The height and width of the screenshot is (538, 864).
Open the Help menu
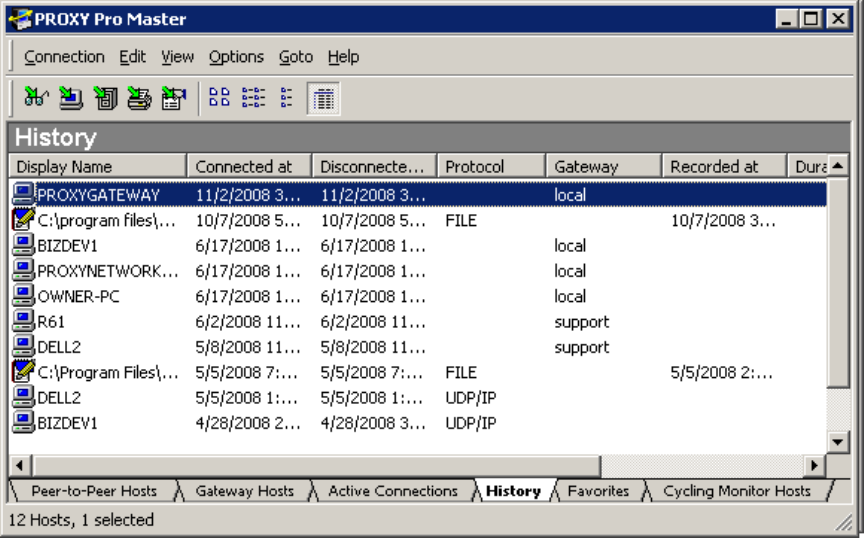point(343,57)
